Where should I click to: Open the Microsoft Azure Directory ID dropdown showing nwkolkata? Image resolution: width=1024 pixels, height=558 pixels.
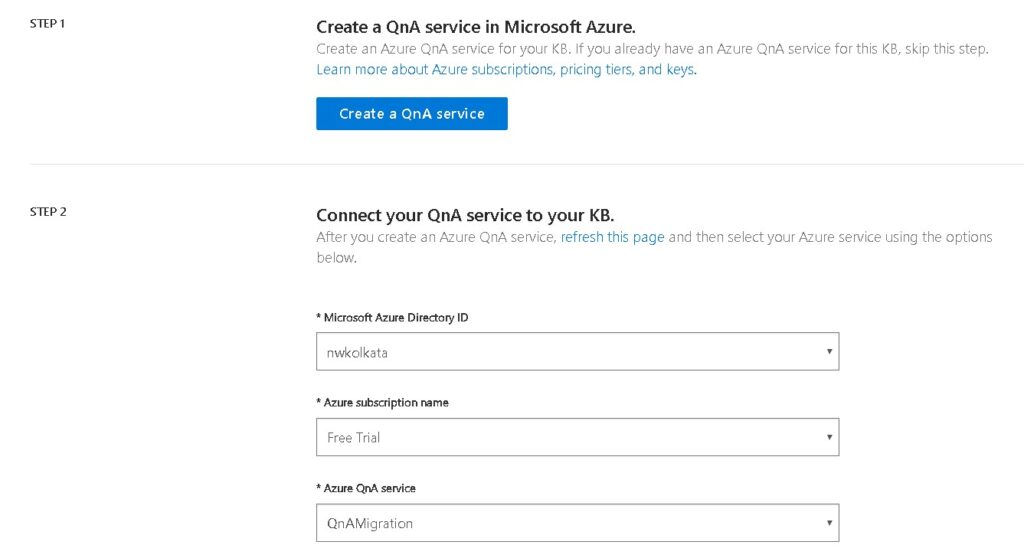[x=577, y=352]
